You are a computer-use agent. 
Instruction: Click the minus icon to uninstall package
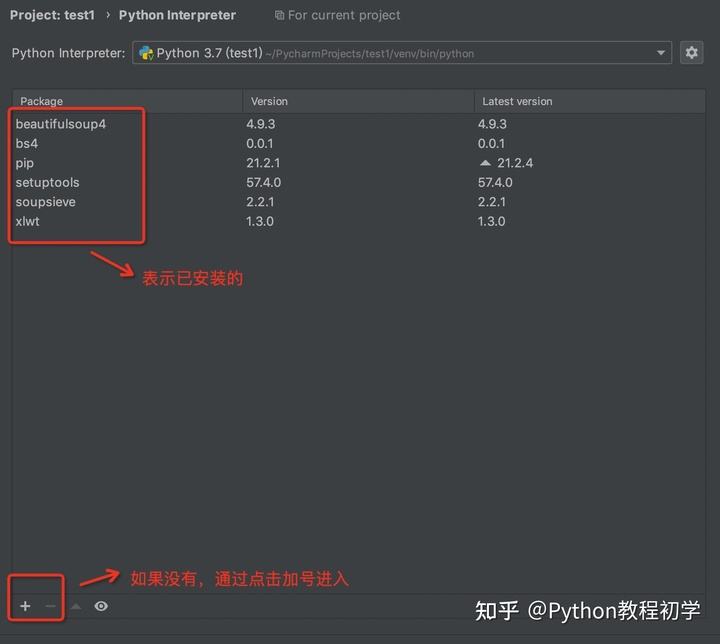tap(51, 606)
